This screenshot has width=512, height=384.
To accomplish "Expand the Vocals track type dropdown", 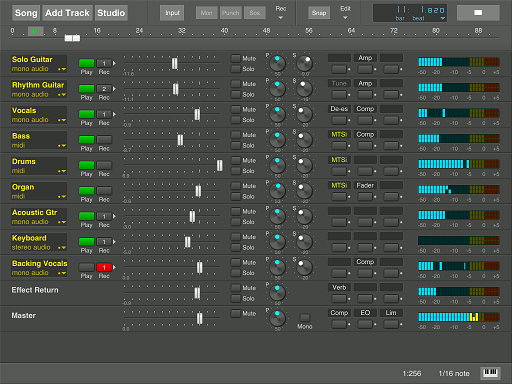I will click(x=62, y=120).
